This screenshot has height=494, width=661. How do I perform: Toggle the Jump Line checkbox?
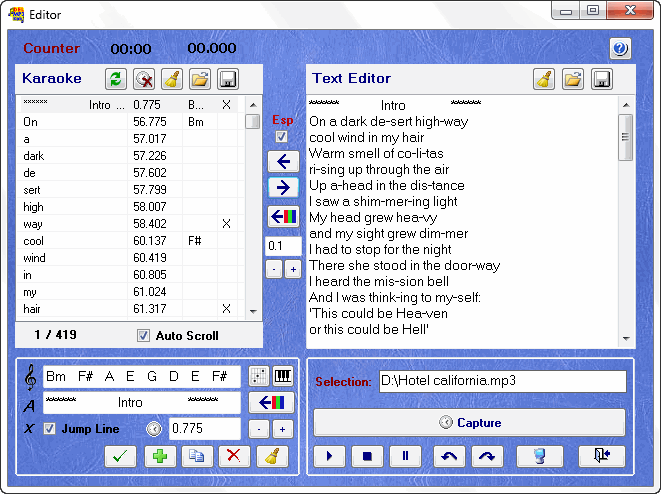[50, 429]
